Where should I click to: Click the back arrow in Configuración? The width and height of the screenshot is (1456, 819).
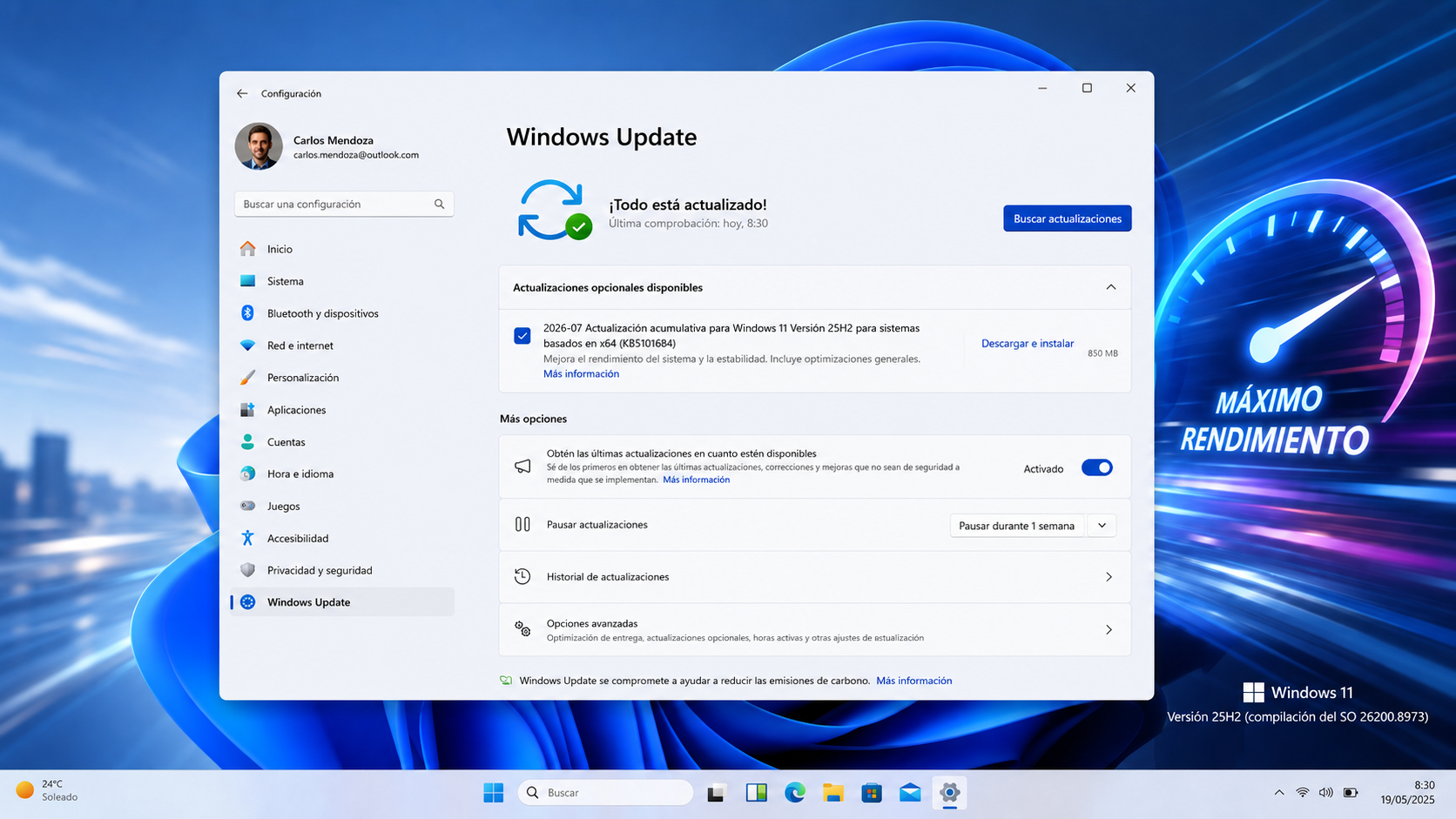coord(242,93)
